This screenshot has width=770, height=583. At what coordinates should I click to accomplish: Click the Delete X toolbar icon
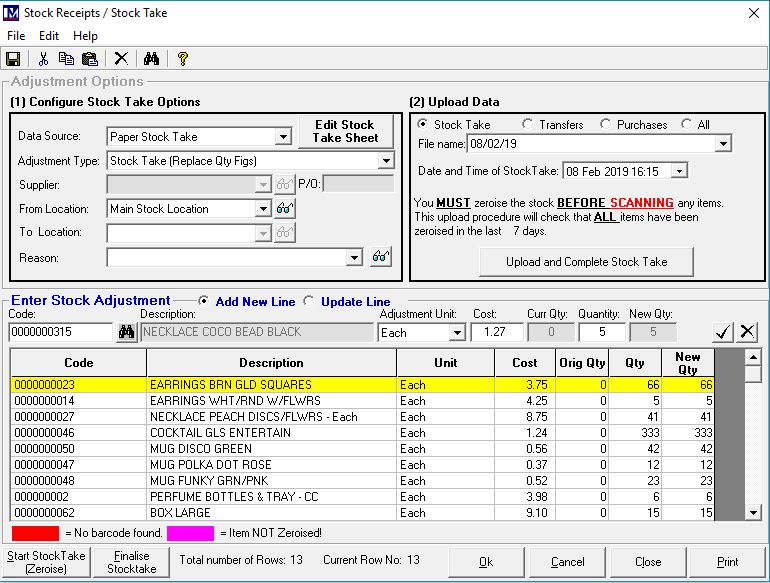[121, 59]
